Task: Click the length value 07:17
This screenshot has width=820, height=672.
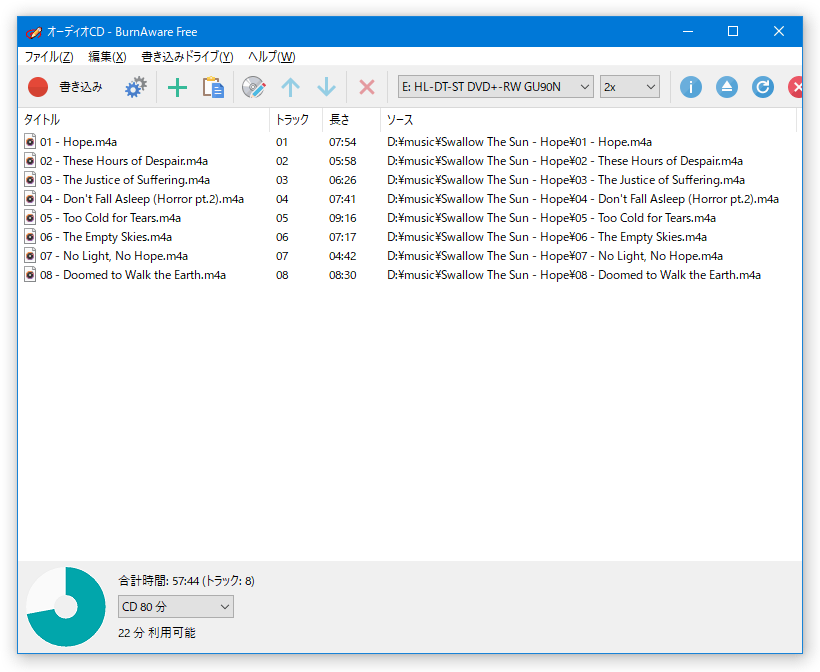Action: pyautogui.click(x=343, y=237)
